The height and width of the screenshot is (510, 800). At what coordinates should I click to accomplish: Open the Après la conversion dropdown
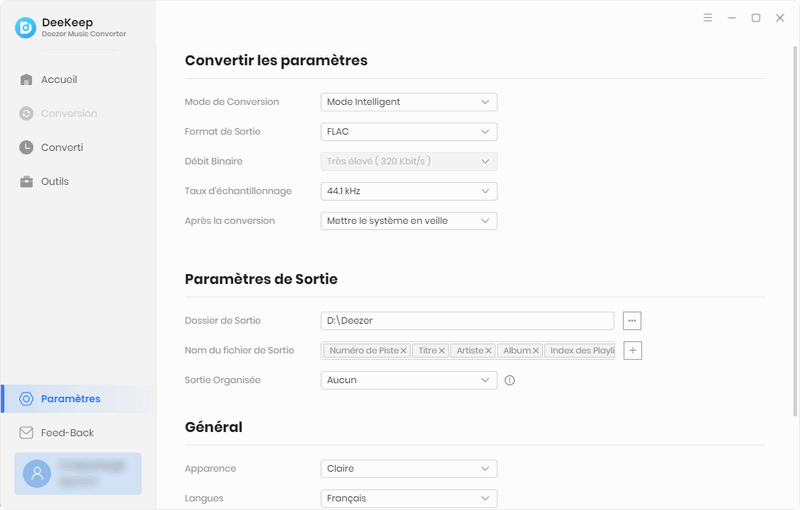[409, 221]
